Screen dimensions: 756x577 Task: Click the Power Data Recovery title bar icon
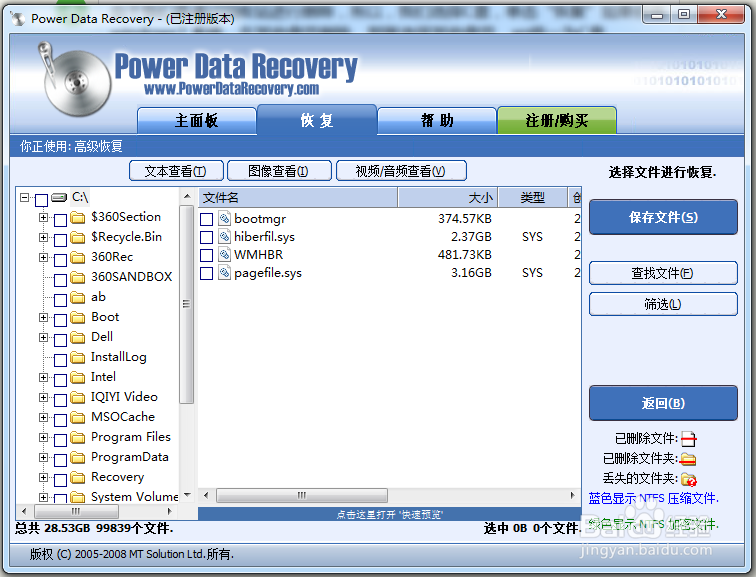[x=18, y=19]
